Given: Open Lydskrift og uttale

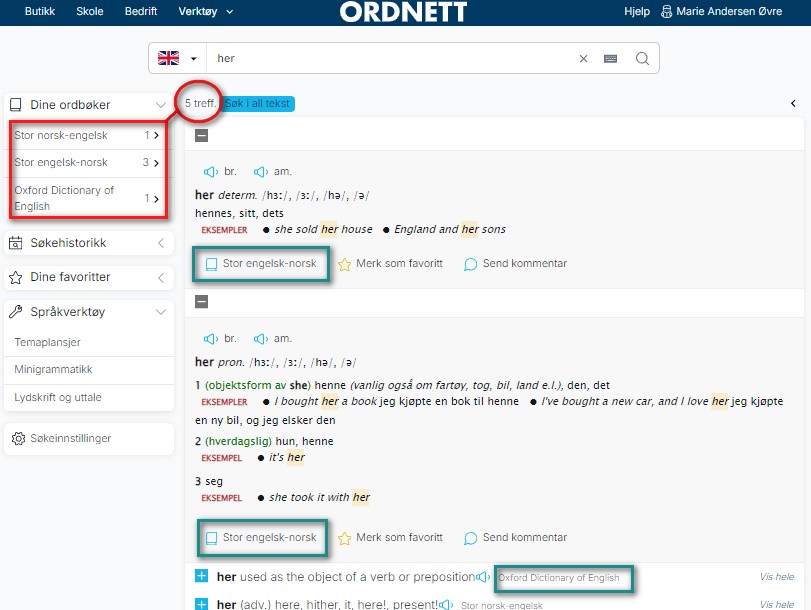Looking at the screenshot, I should click(58, 397).
